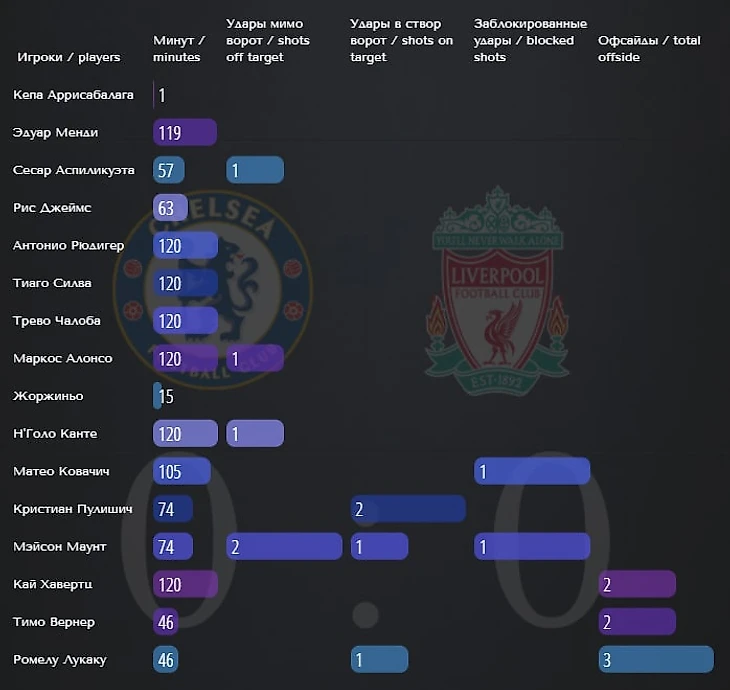Click player name Кепа Аррисабалага

(73, 95)
